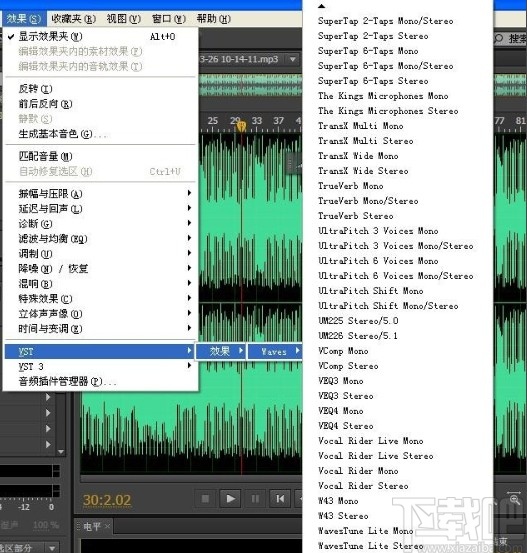The image size is (527, 553).
Task: Click the Pause button in transport
Action: pyautogui.click(x=255, y=499)
